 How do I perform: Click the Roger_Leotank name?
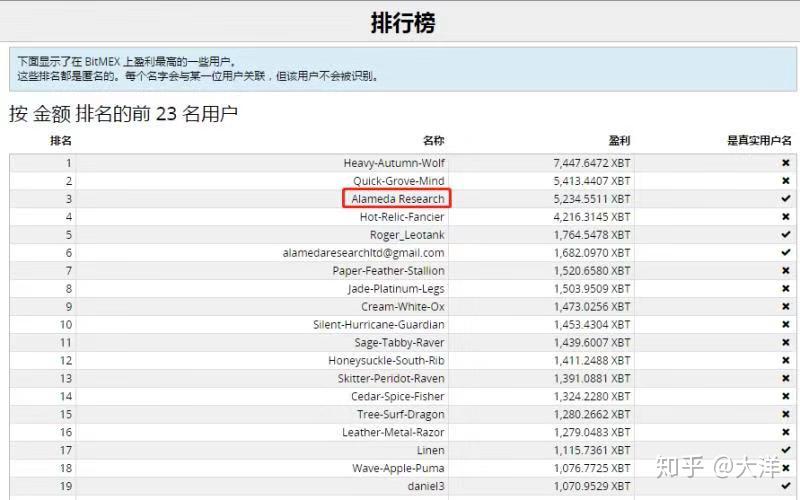[407, 235]
